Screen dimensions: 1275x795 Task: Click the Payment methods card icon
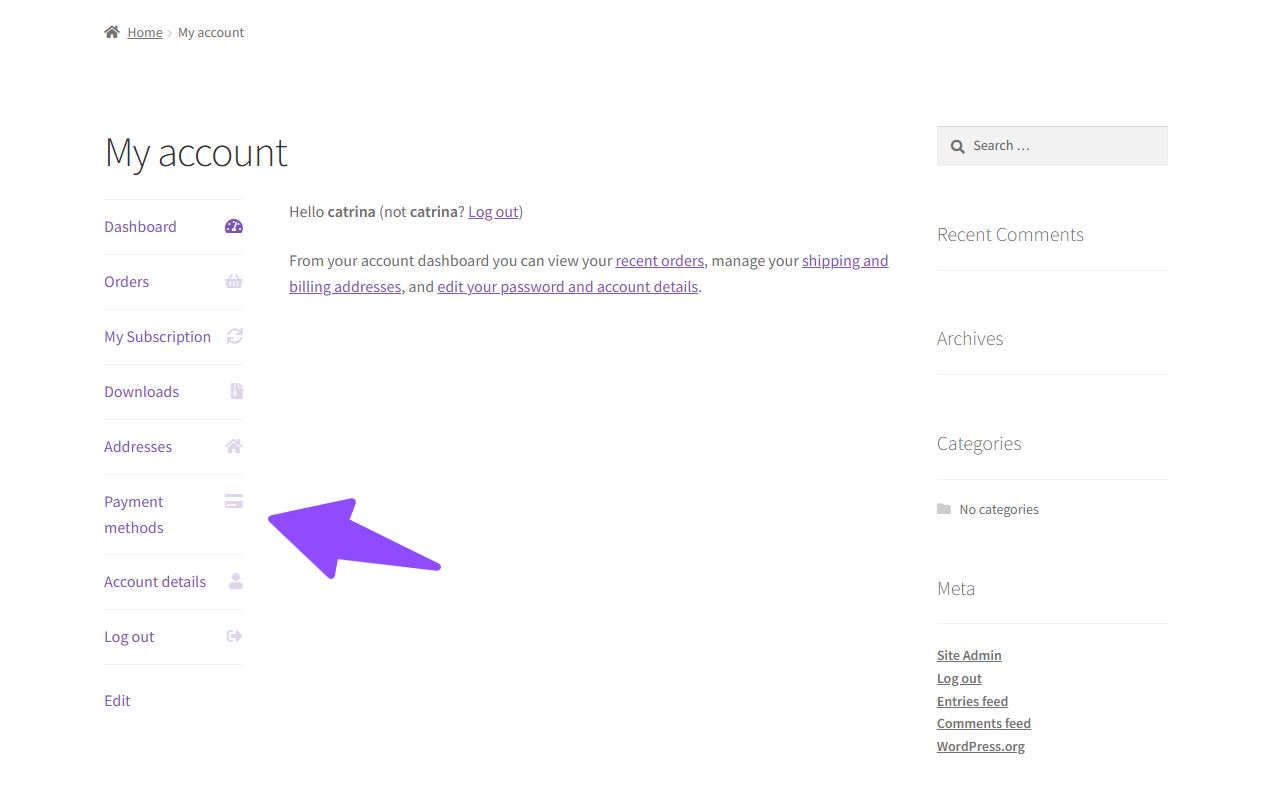234,502
